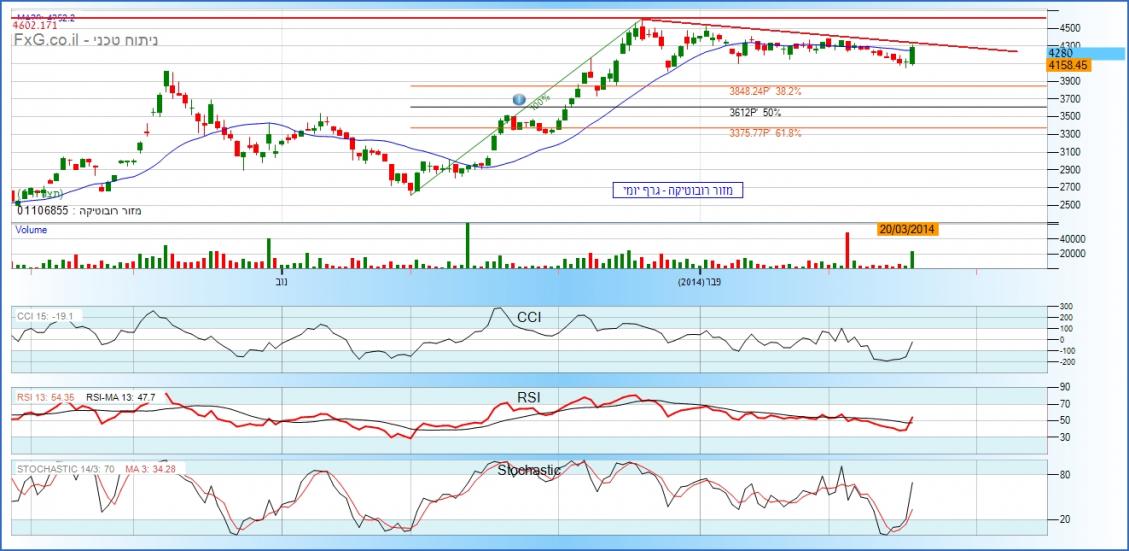The width and height of the screenshot is (1129, 551).
Task: Click the blue info marker on chart
Action: (518, 99)
